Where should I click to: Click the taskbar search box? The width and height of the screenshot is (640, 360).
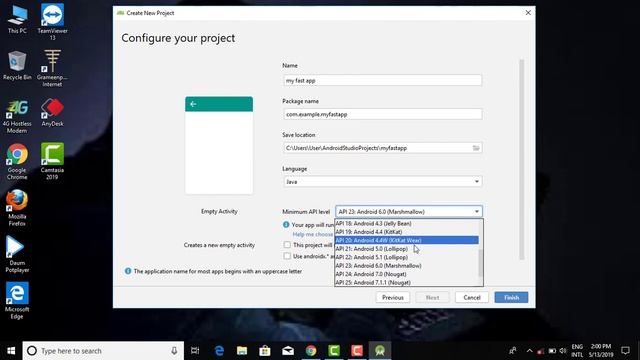[x=103, y=351]
